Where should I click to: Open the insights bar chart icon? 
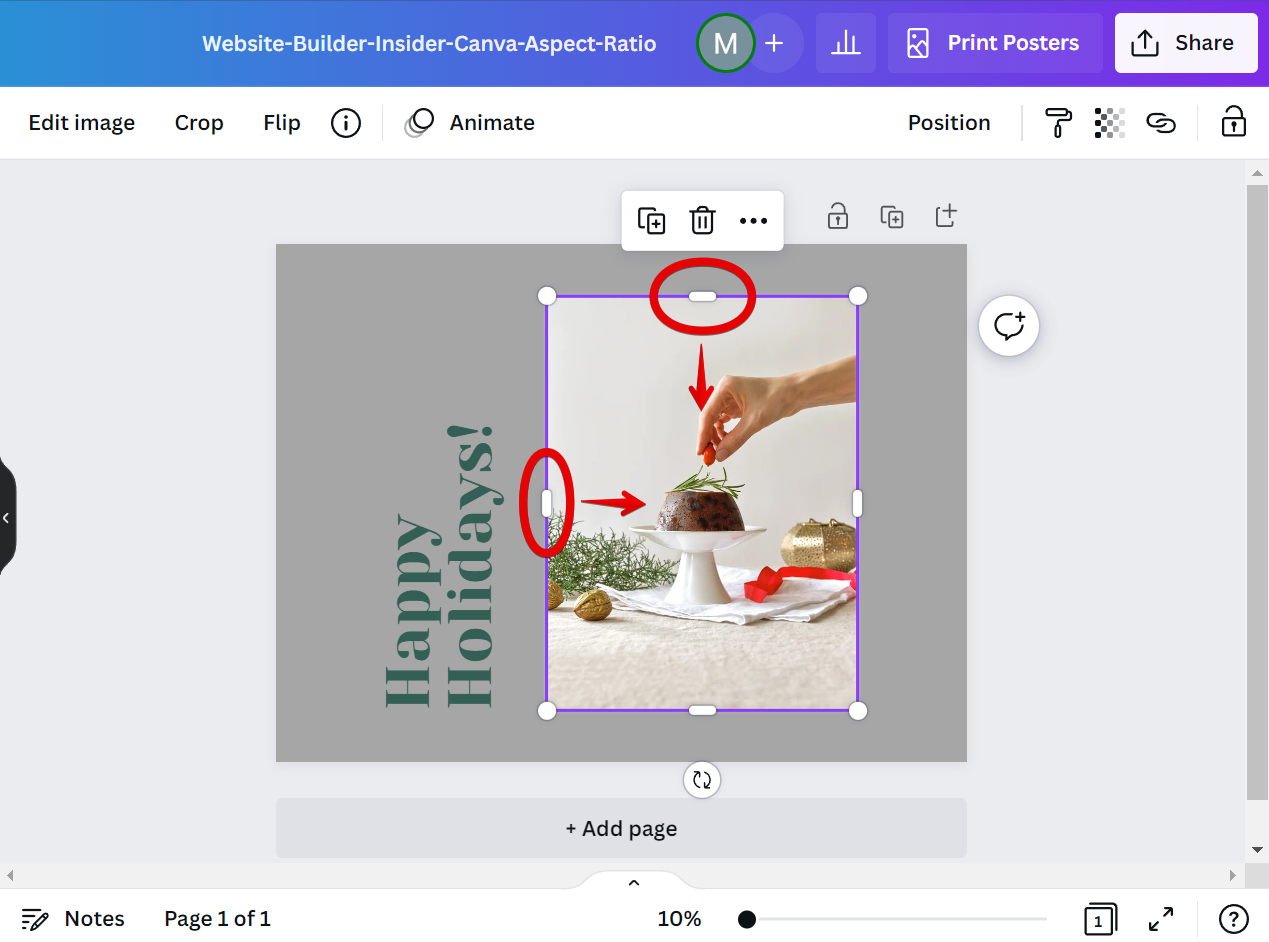(x=846, y=43)
